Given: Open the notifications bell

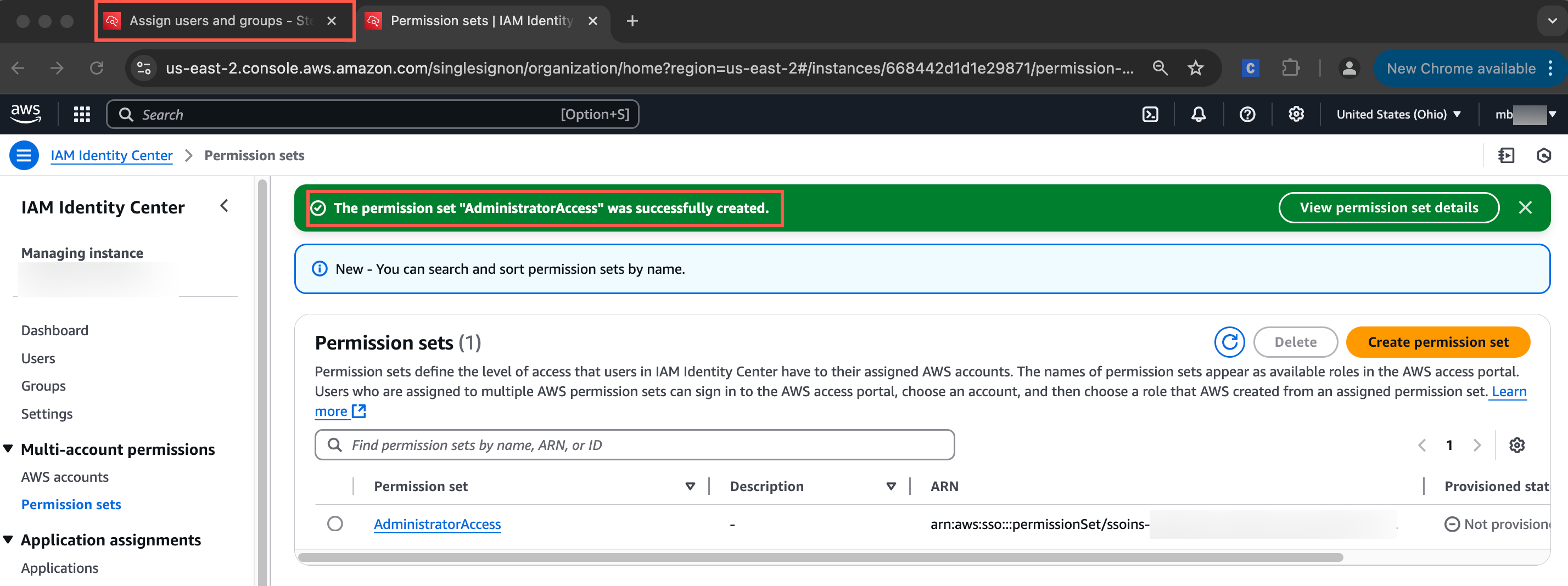Looking at the screenshot, I should [x=1199, y=114].
